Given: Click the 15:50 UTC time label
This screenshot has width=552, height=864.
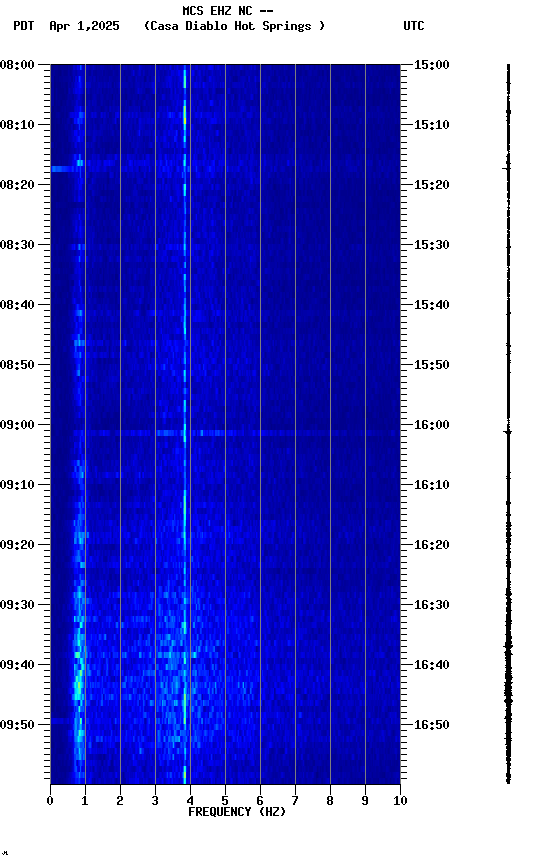Looking at the screenshot, I should pos(432,365).
